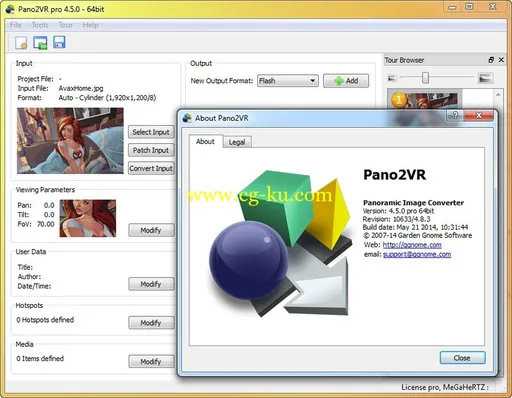Modify the Media items
Screen dimensions: 512x398
[151, 362]
